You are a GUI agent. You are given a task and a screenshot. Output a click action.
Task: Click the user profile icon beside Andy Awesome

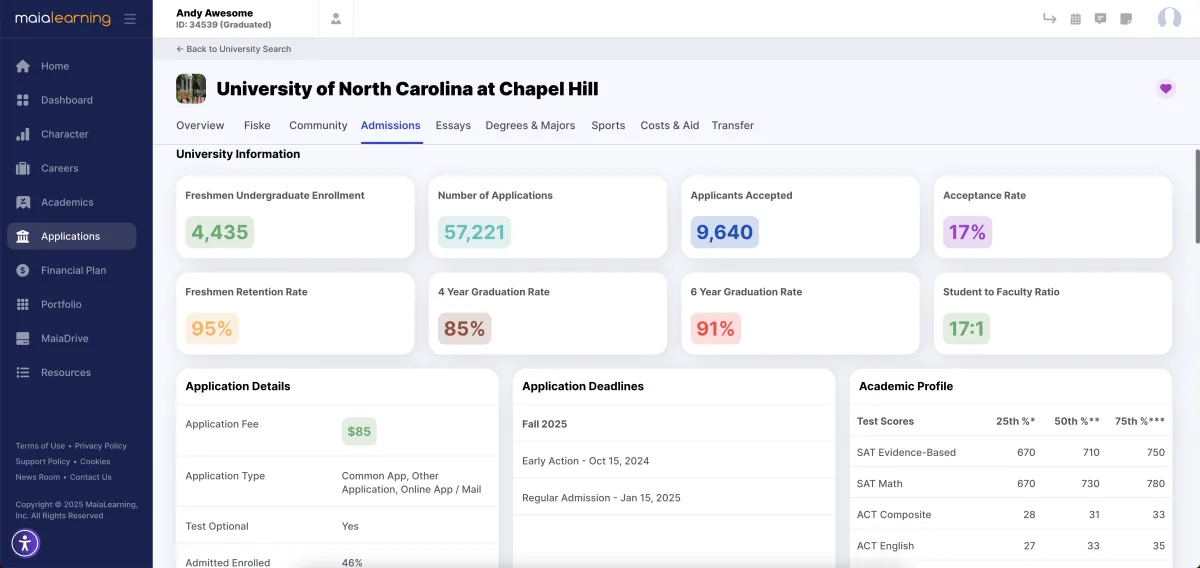click(x=336, y=18)
